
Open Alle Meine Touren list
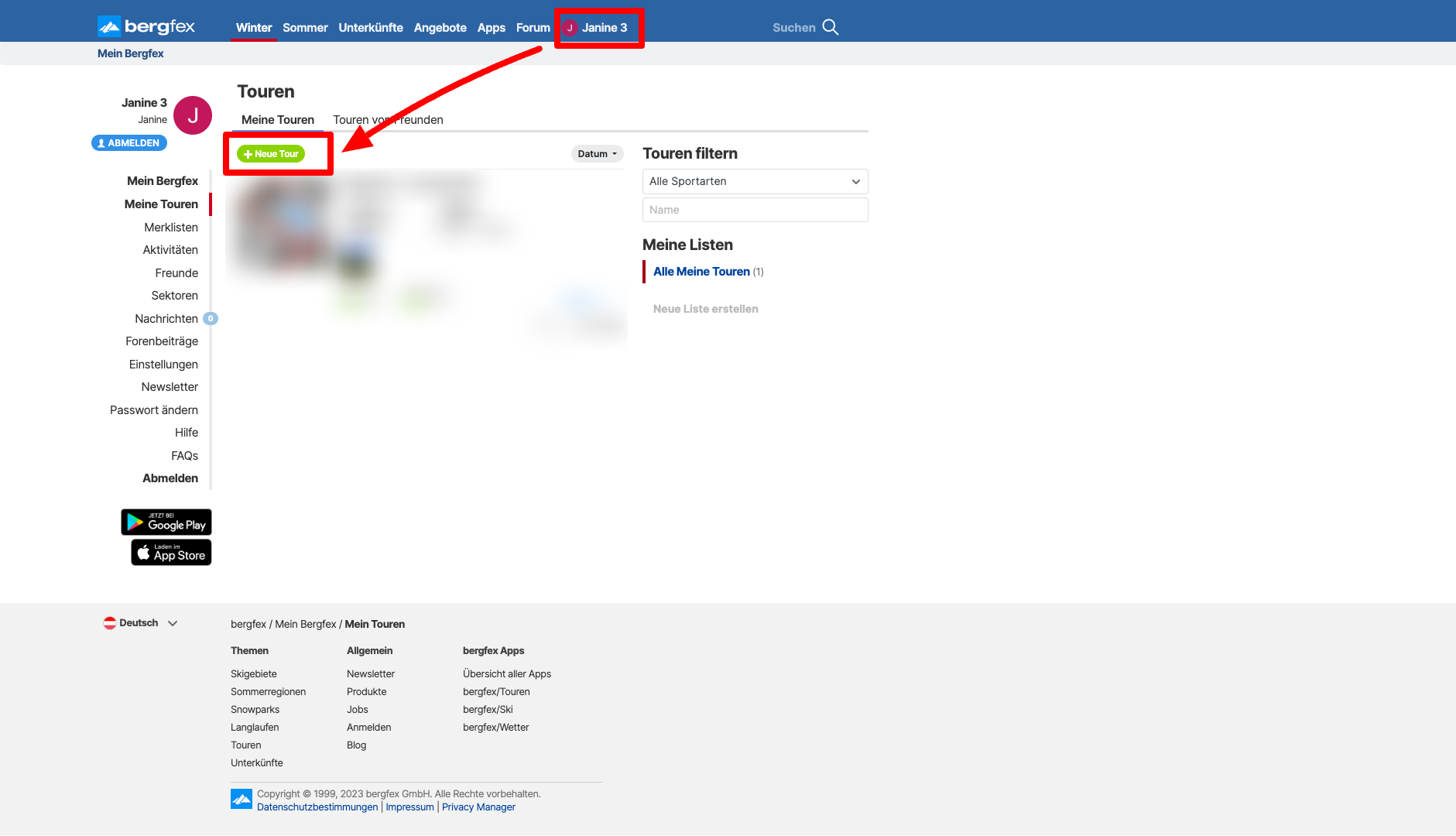pos(701,272)
